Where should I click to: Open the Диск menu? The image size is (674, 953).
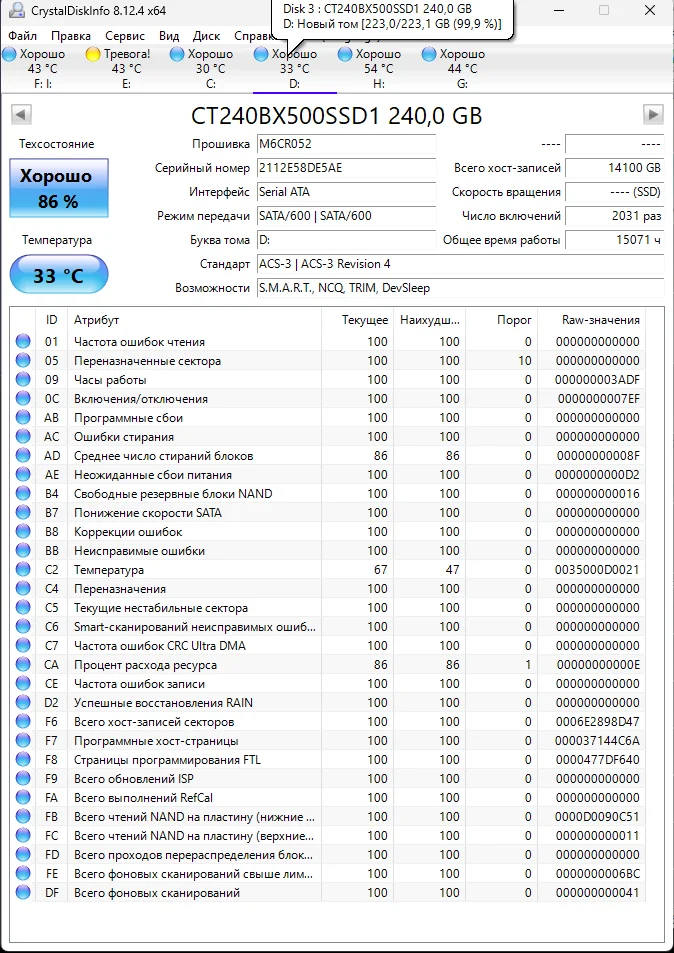click(207, 36)
